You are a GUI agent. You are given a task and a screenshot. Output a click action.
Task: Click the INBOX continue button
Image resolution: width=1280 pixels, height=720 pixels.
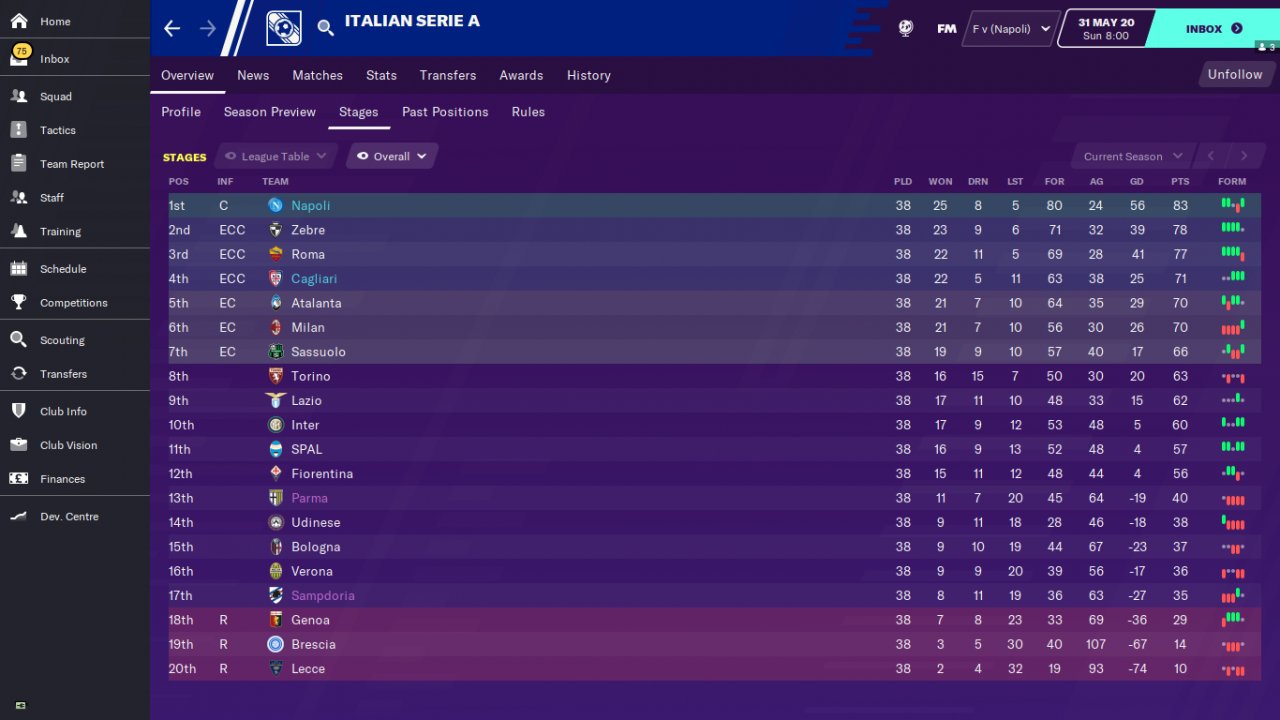pos(1211,29)
